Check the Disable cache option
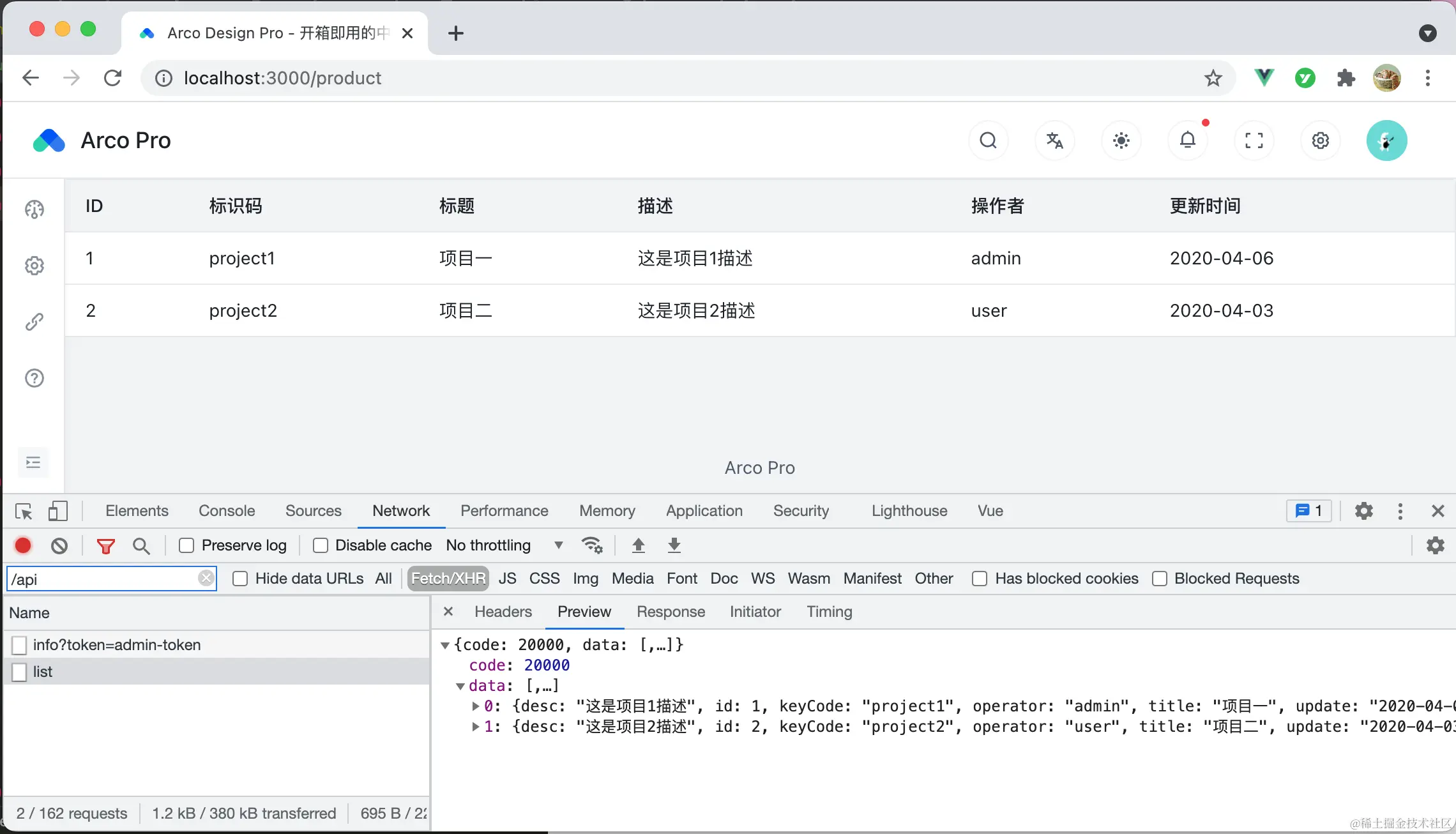Viewport: 1456px width, 834px height. click(321, 545)
